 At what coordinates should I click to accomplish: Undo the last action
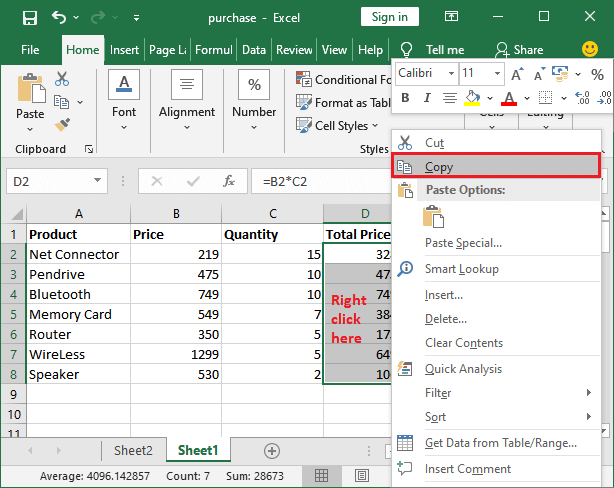pyautogui.click(x=59, y=17)
